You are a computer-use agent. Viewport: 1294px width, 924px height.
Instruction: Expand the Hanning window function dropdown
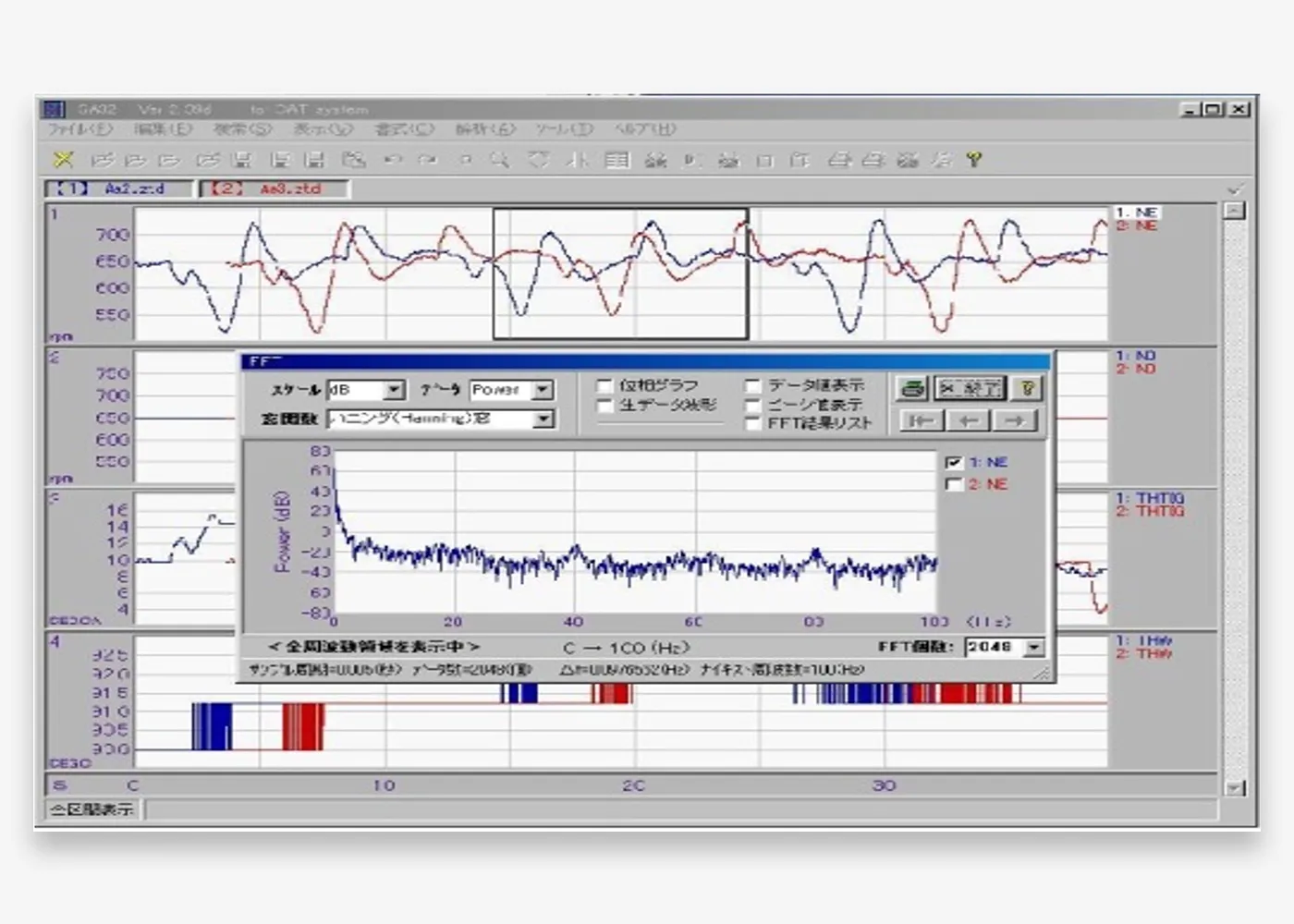pos(543,419)
